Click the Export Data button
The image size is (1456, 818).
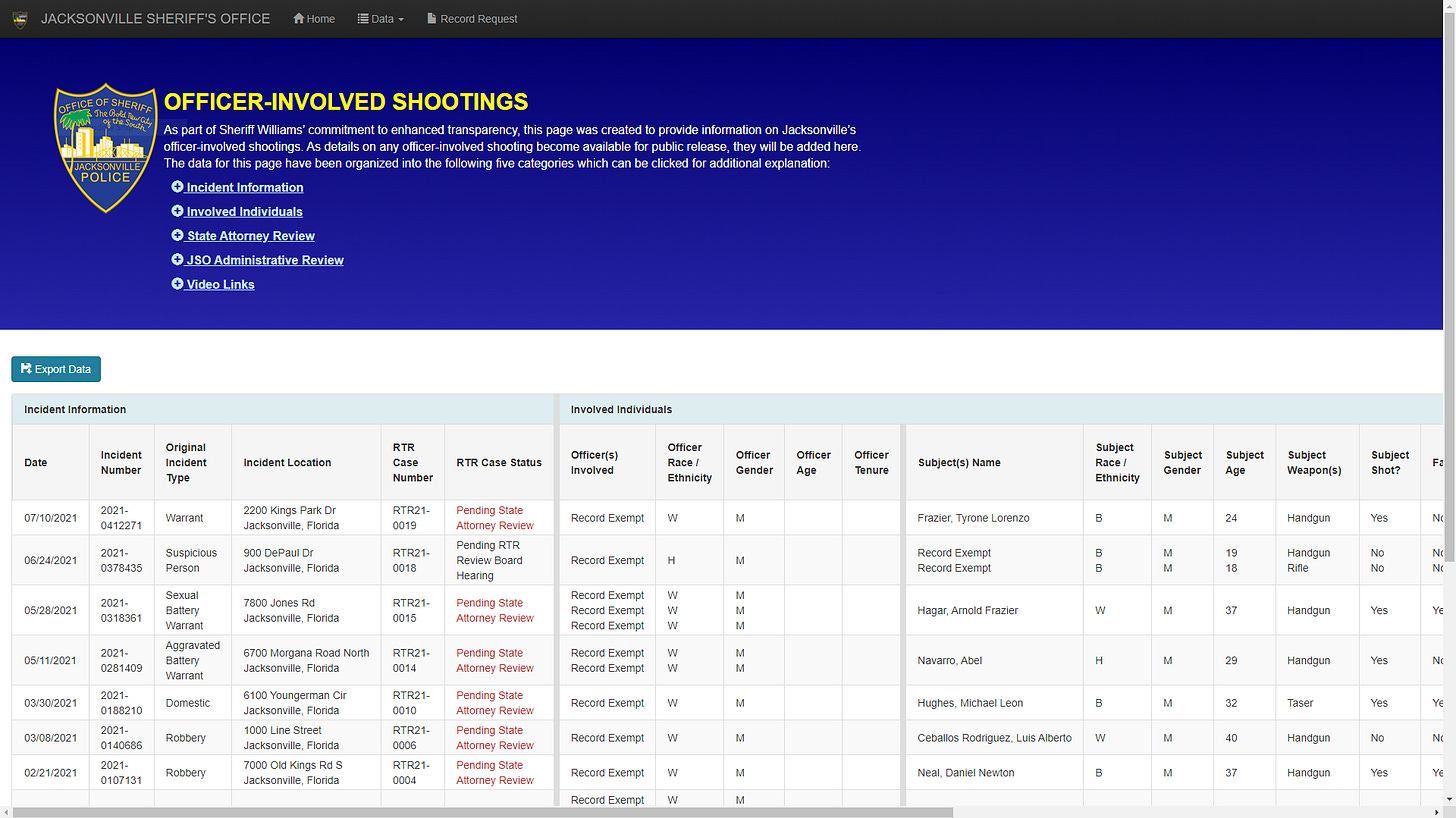[x=56, y=369]
